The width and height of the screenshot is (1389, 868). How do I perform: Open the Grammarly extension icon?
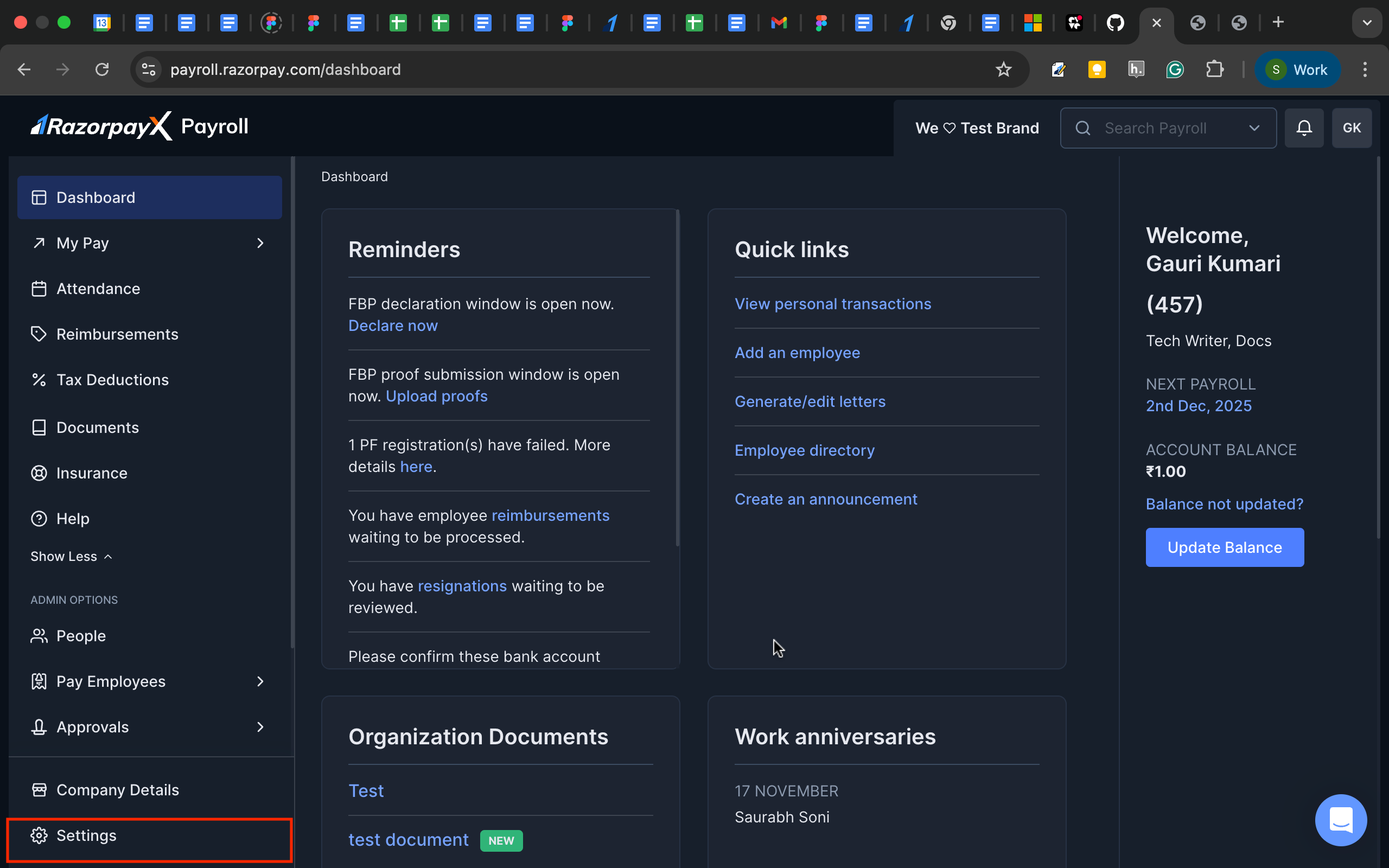[x=1175, y=69]
